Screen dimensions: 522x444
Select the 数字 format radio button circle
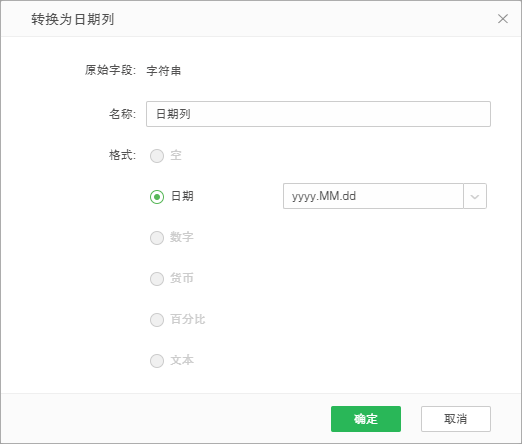click(x=157, y=238)
